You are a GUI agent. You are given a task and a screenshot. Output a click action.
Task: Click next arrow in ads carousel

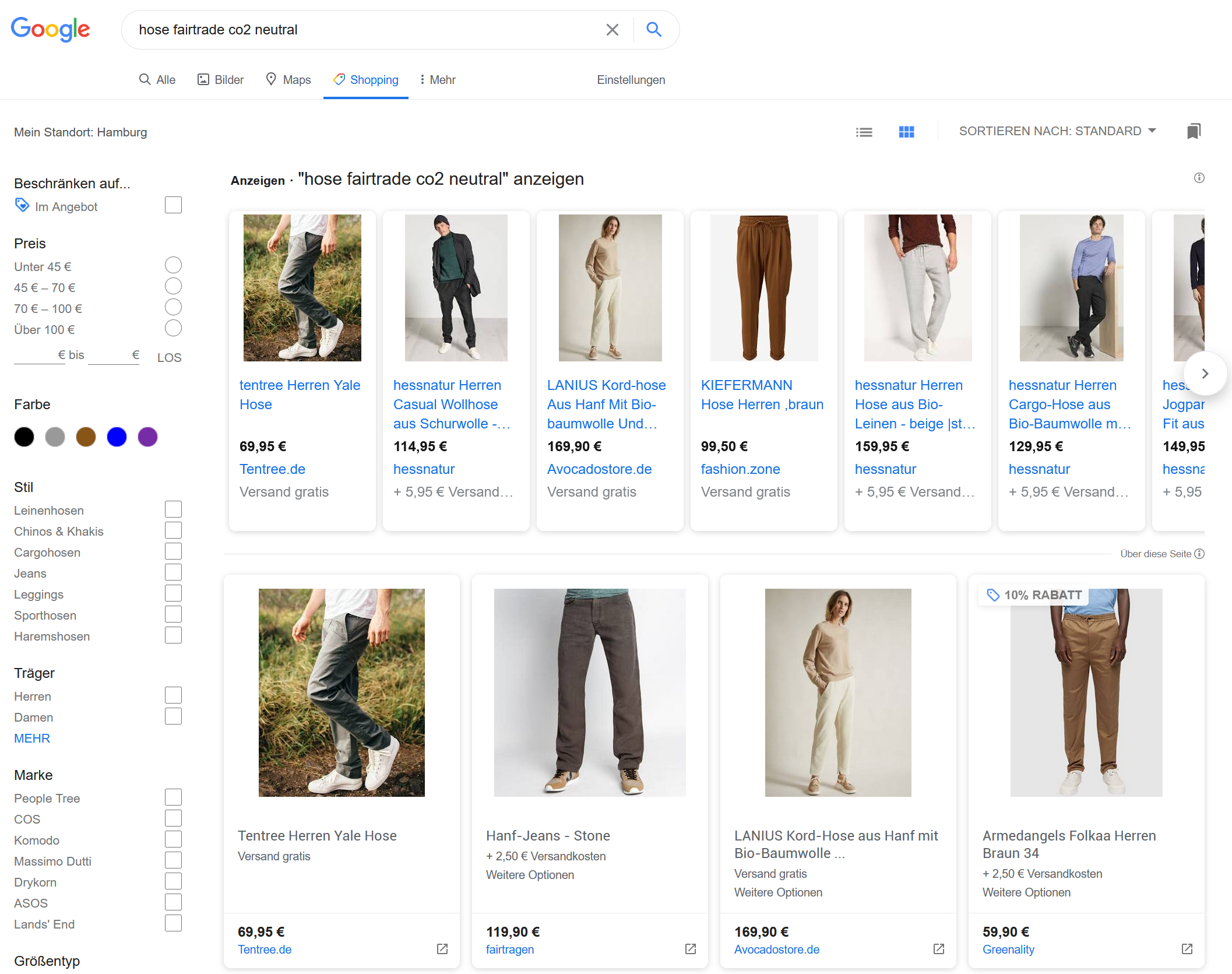click(x=1205, y=374)
